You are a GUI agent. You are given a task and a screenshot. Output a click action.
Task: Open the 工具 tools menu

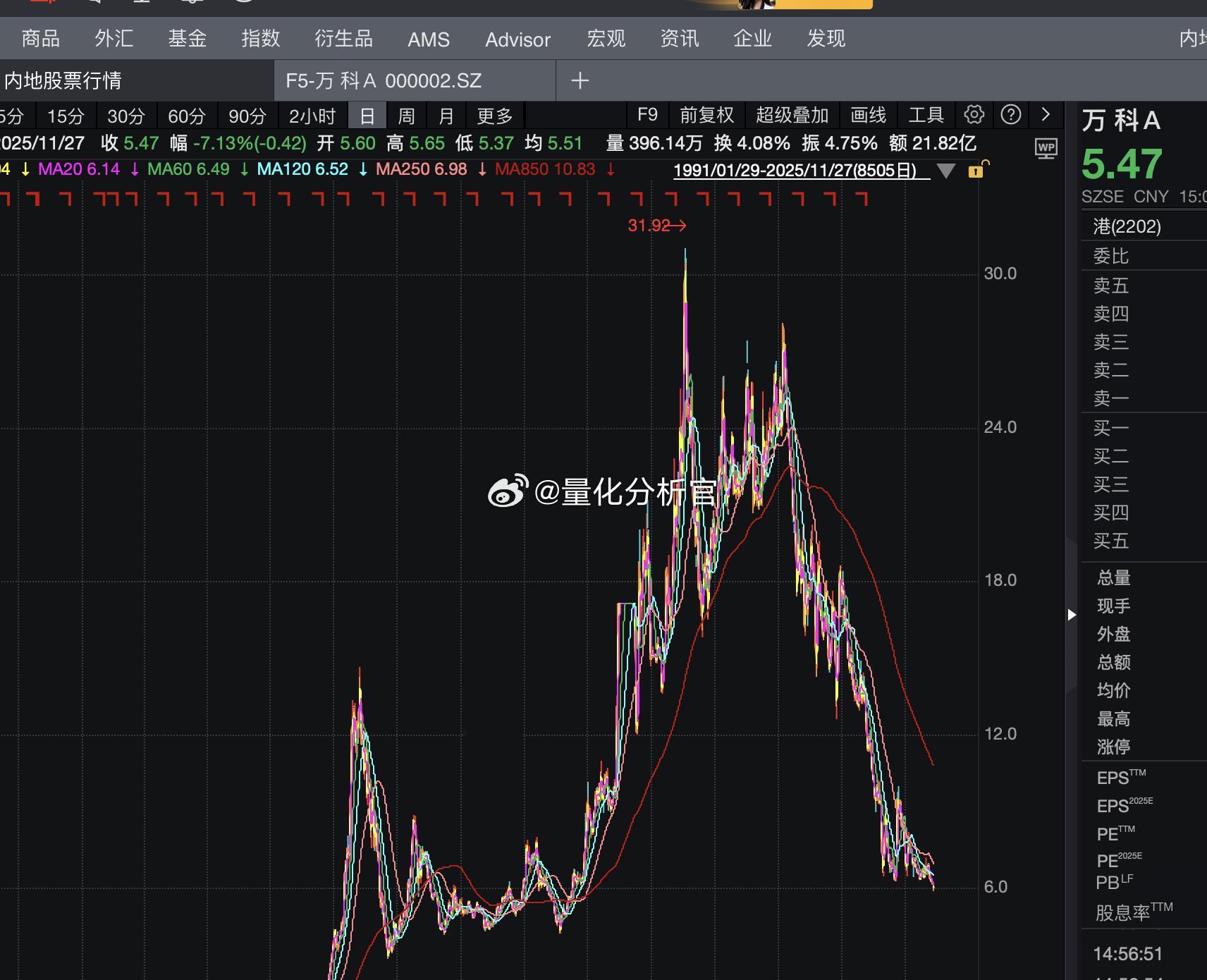(926, 115)
